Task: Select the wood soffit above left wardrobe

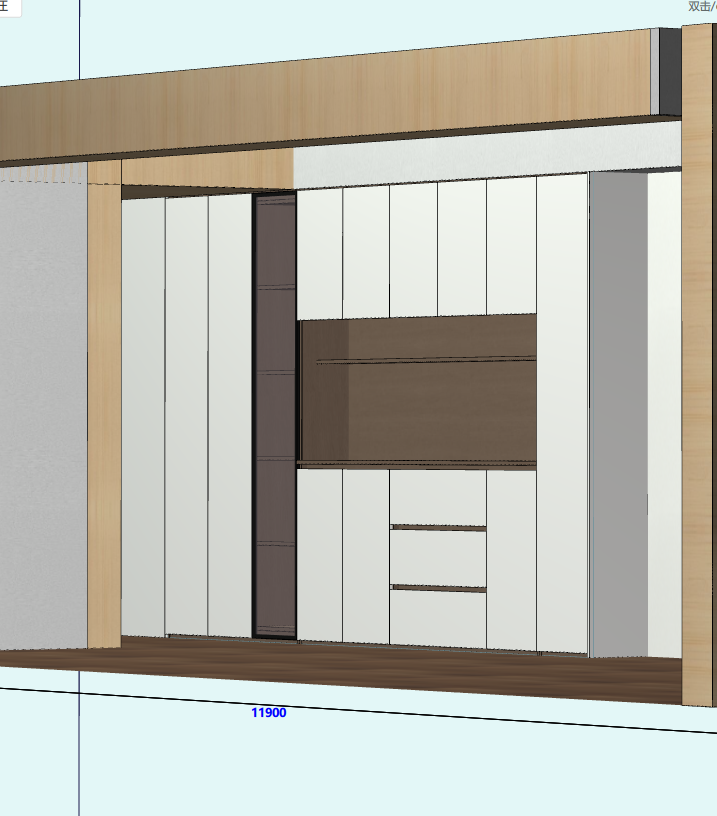Action: click(205, 170)
